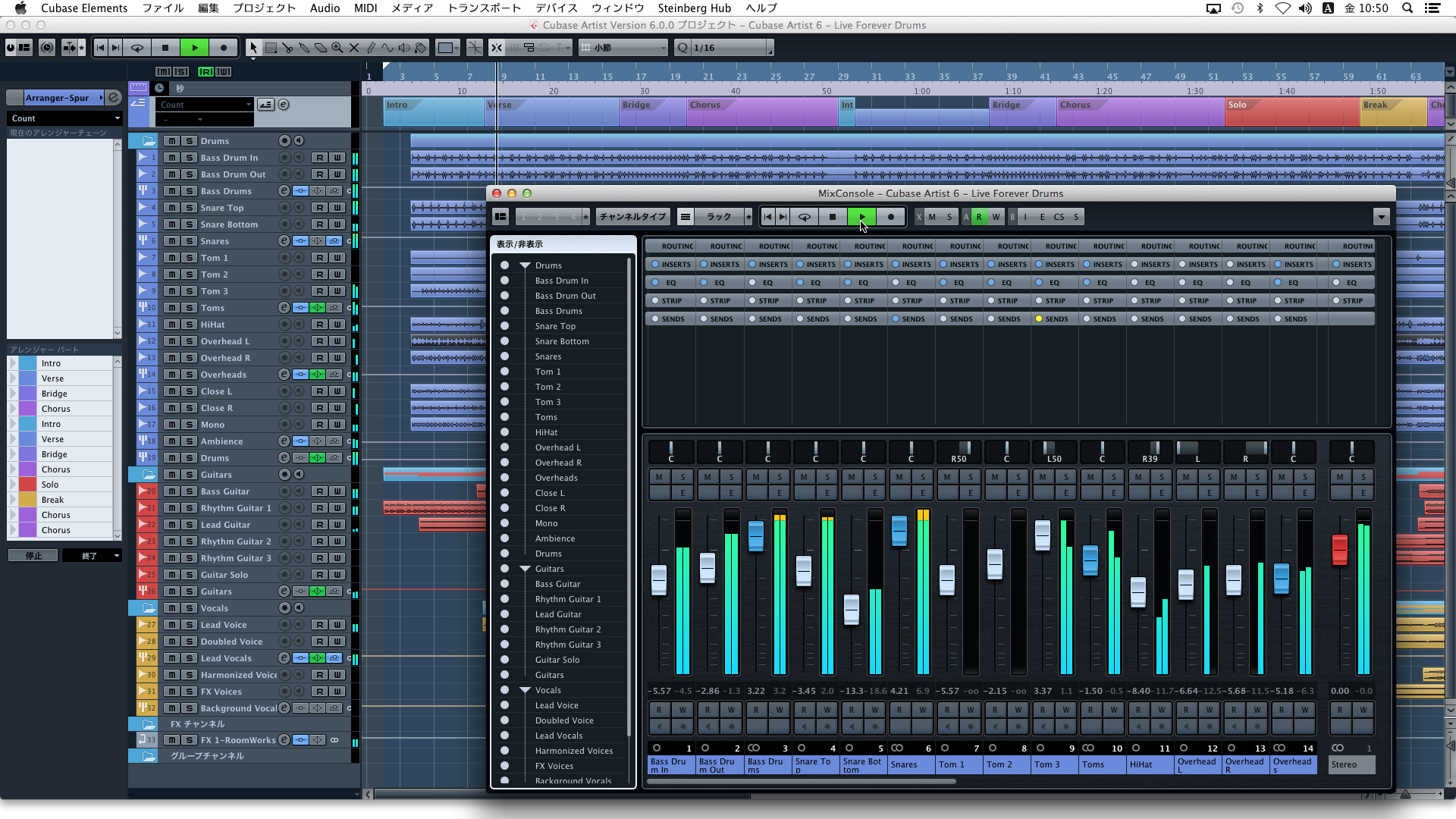Toggle Cycle loop in main project transport
This screenshot has width=1456, height=819.
[x=137, y=48]
